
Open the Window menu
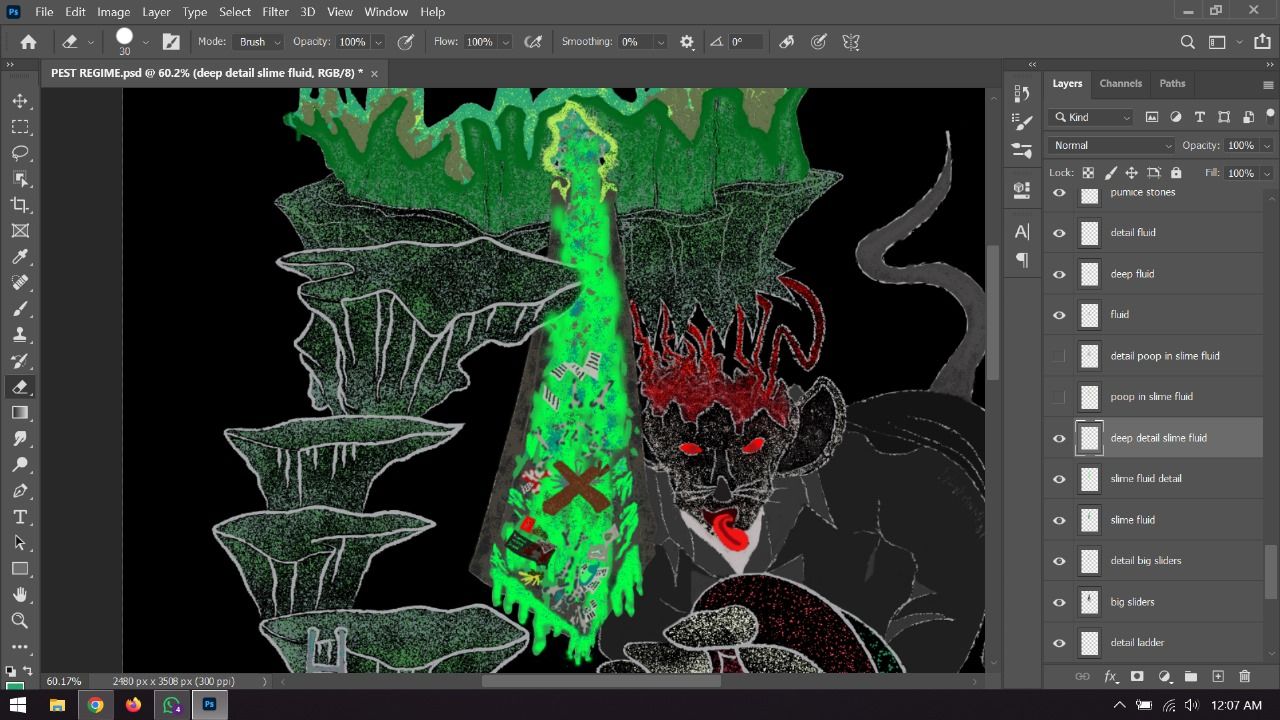pos(386,11)
